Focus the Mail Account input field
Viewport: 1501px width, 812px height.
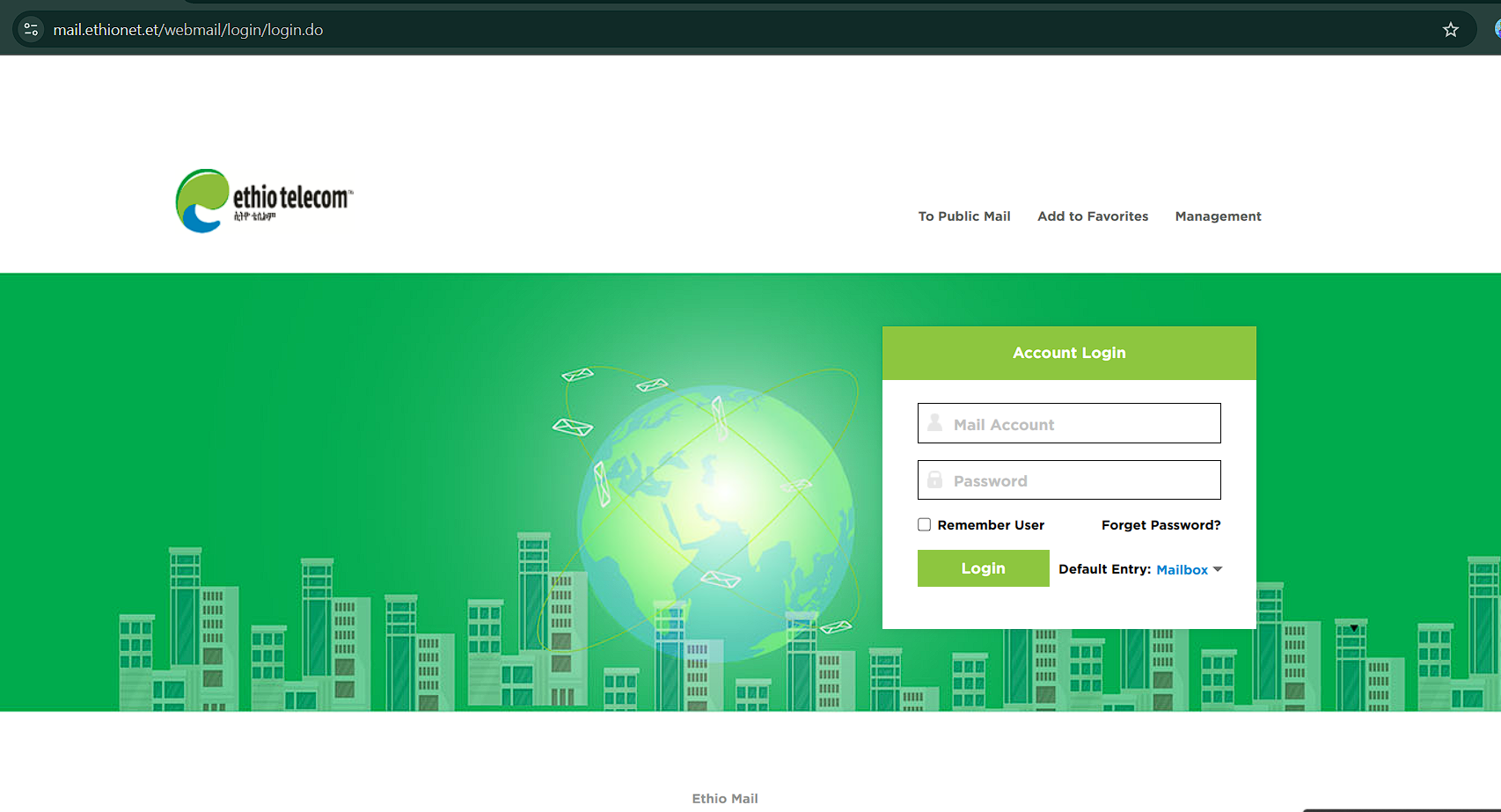[1082, 424]
